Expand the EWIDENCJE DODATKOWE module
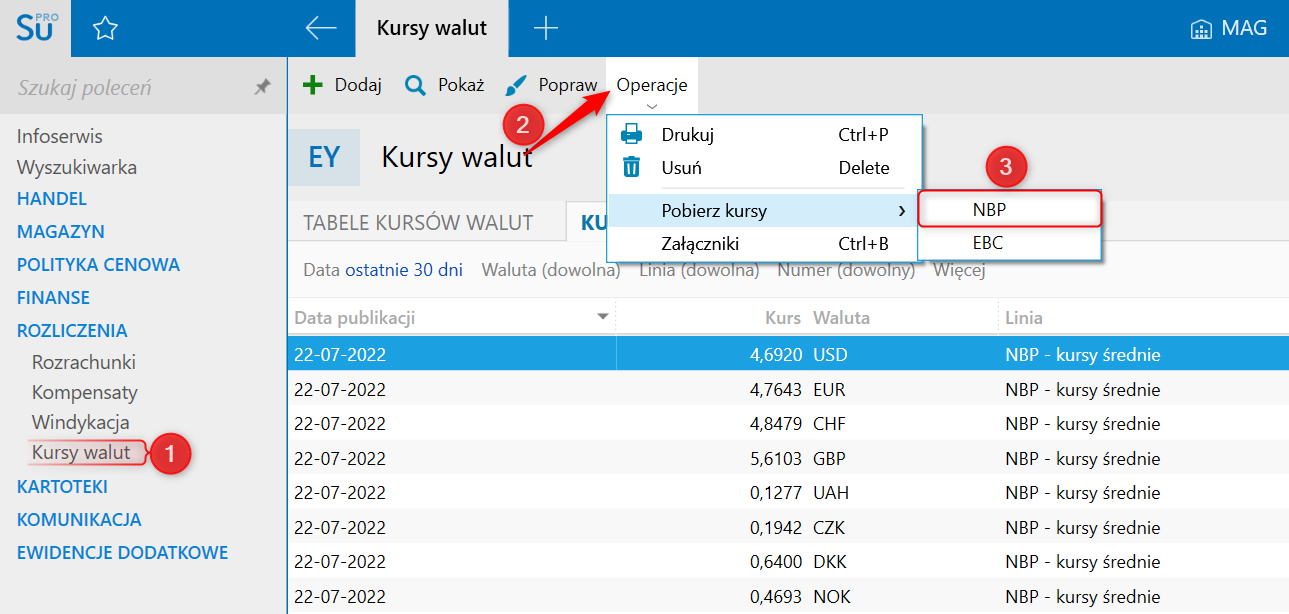This screenshot has height=614, width=1289. pyautogui.click(x=123, y=553)
